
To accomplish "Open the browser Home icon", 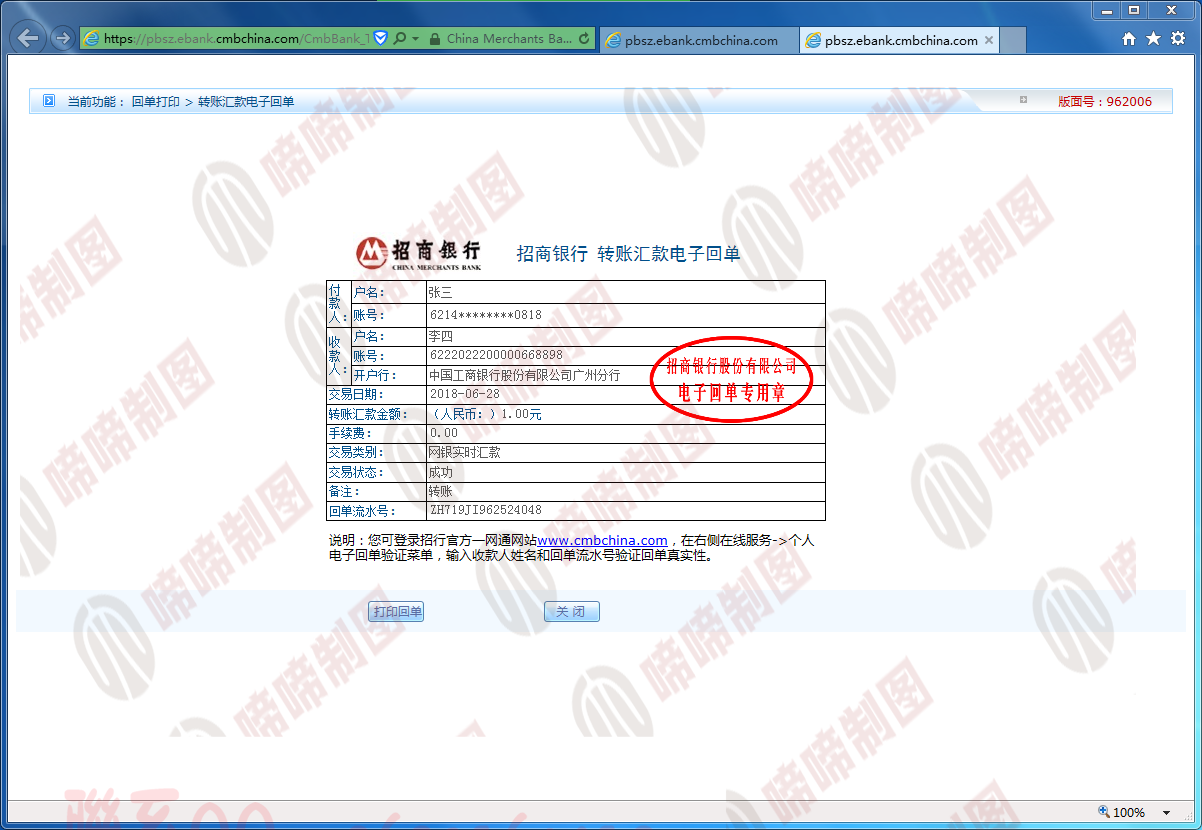I will pyautogui.click(x=1129, y=39).
